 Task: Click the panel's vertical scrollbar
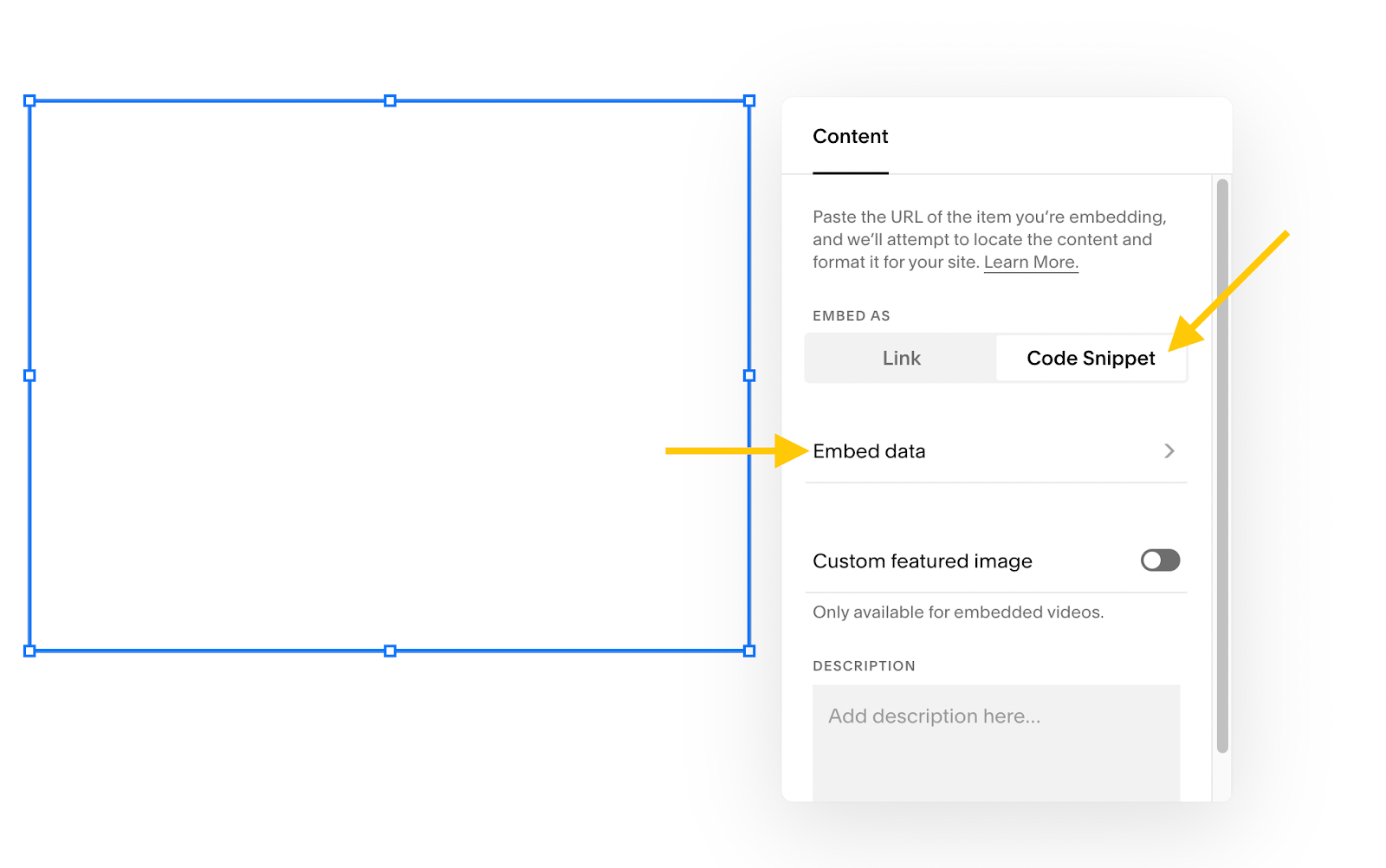(x=1222, y=466)
